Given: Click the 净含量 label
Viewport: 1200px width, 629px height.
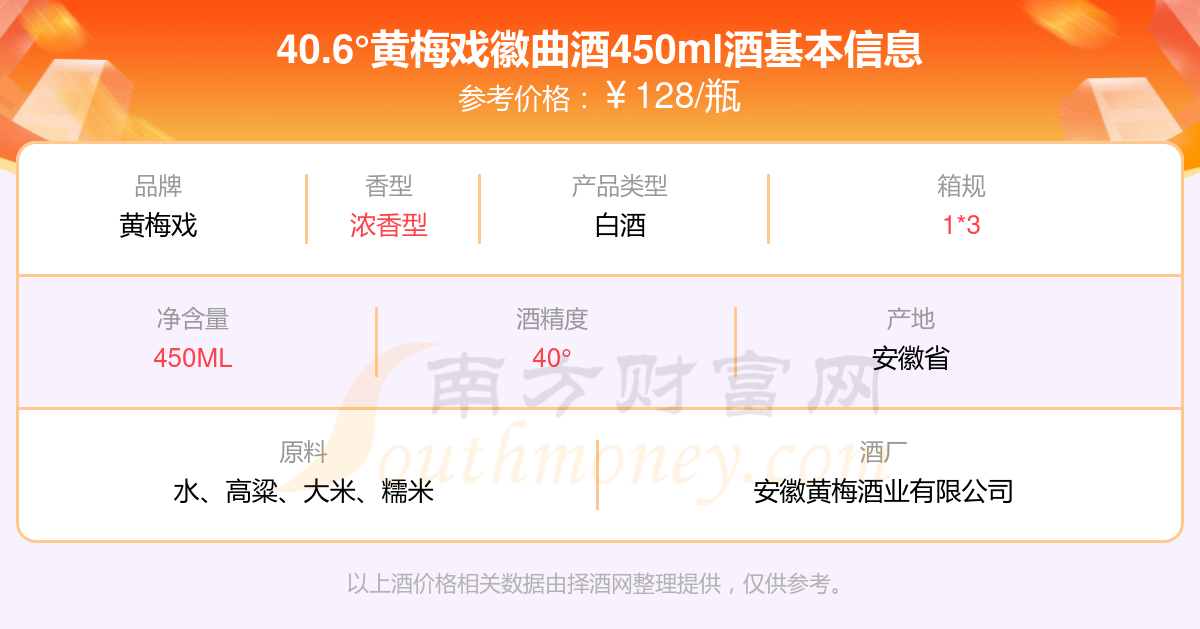Looking at the screenshot, I should [x=193, y=319].
